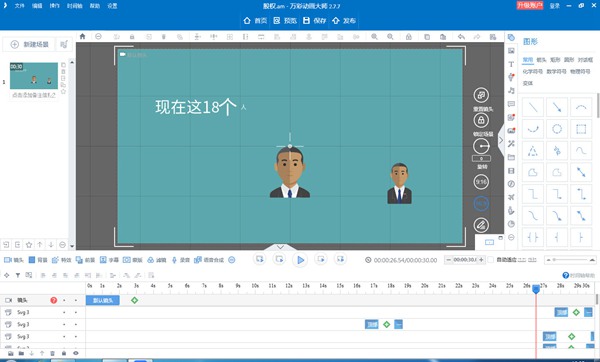Image resolution: width=600 pixels, height=362 pixels.
Task: Open the 时间轴 (Timeline) menu
Action: [75, 6]
